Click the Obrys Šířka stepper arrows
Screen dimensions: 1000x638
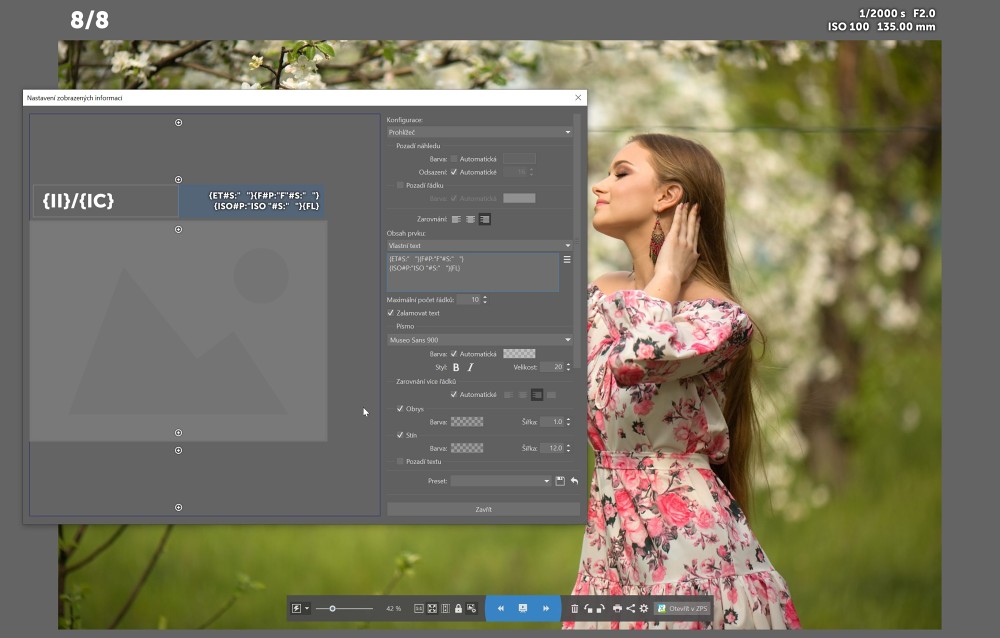click(x=568, y=422)
